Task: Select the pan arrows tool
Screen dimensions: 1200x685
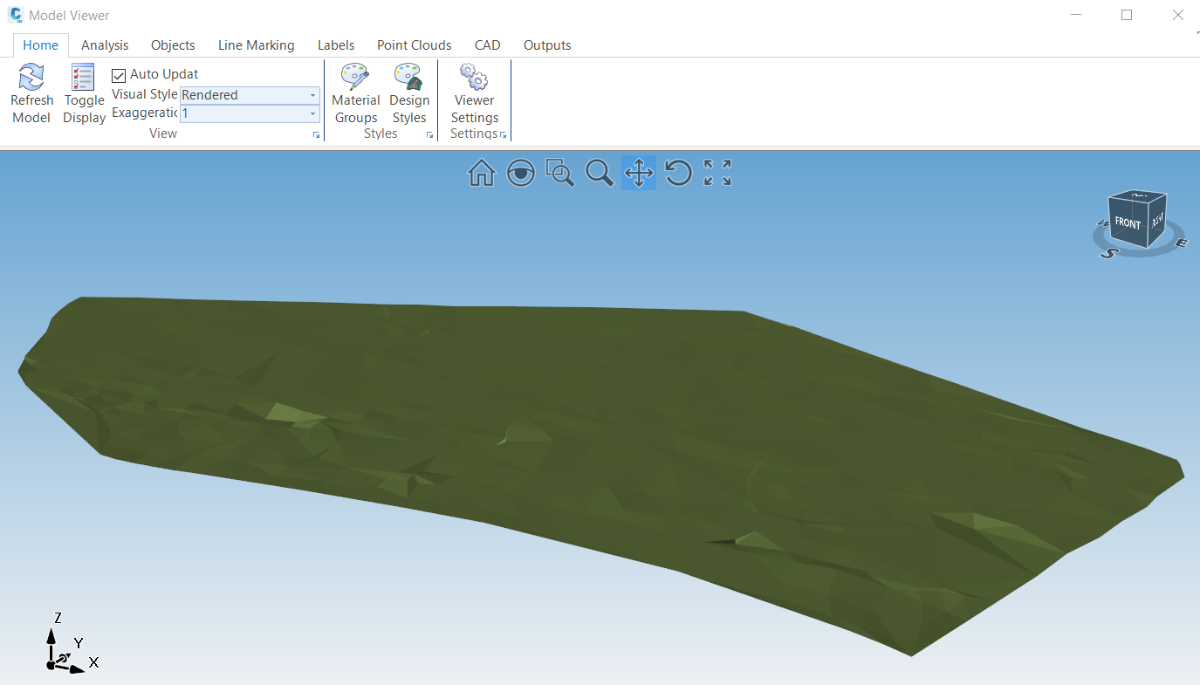Action: click(x=638, y=173)
